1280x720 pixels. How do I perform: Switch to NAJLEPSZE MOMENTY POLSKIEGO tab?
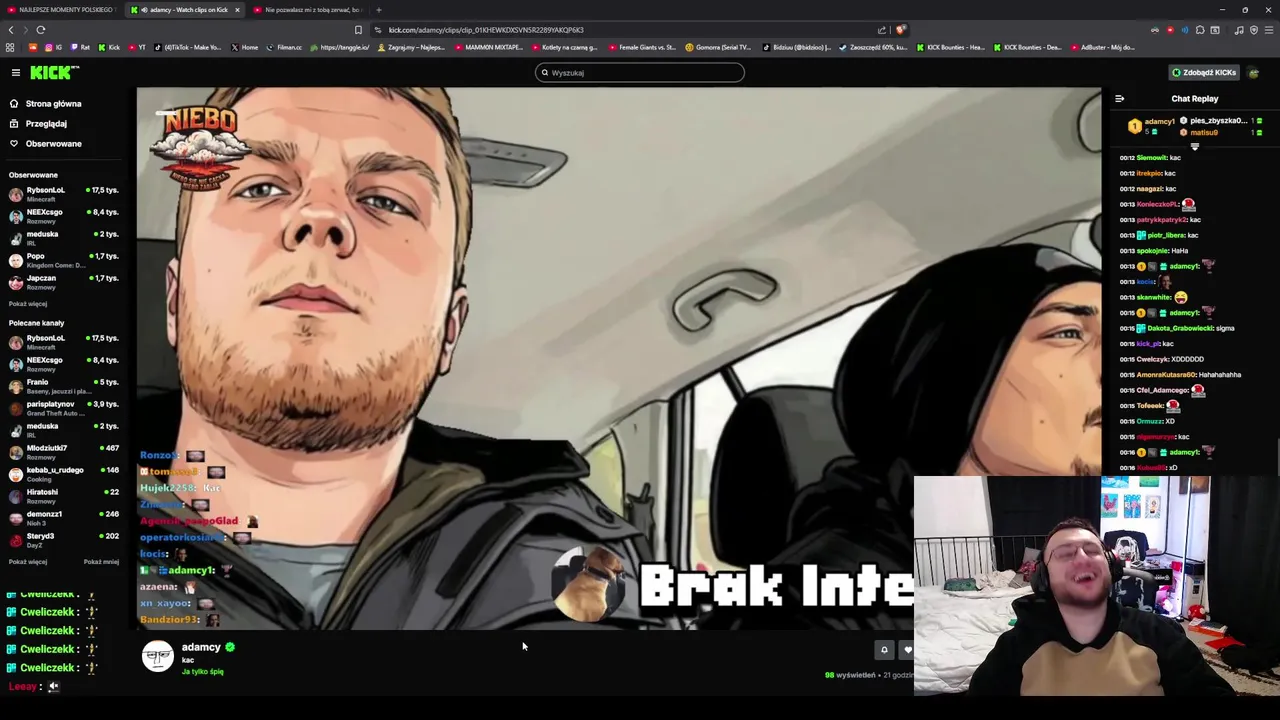point(62,10)
